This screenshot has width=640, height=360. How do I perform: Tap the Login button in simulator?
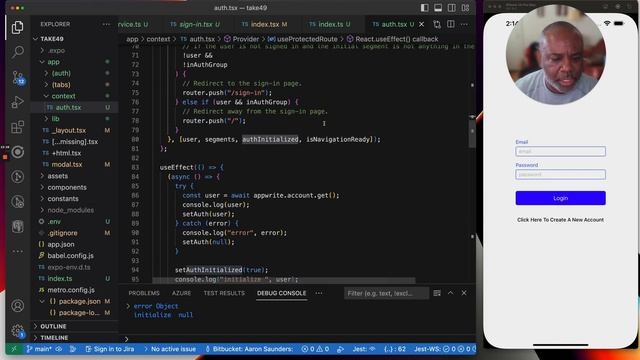(560, 198)
